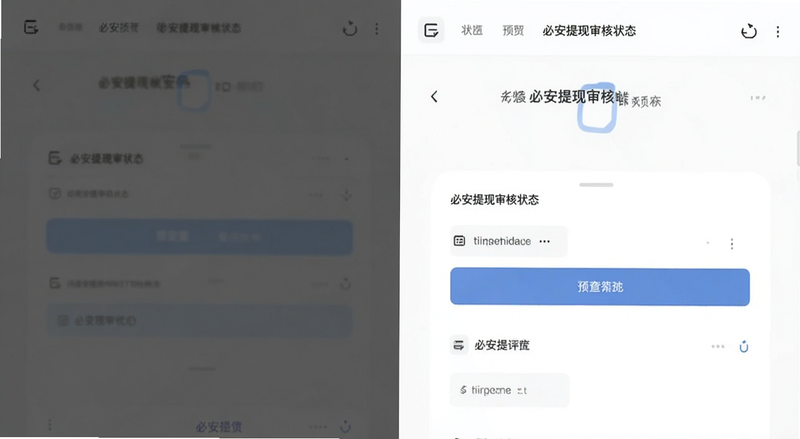Go back using the chevron in the left dimmed panel

click(36, 85)
